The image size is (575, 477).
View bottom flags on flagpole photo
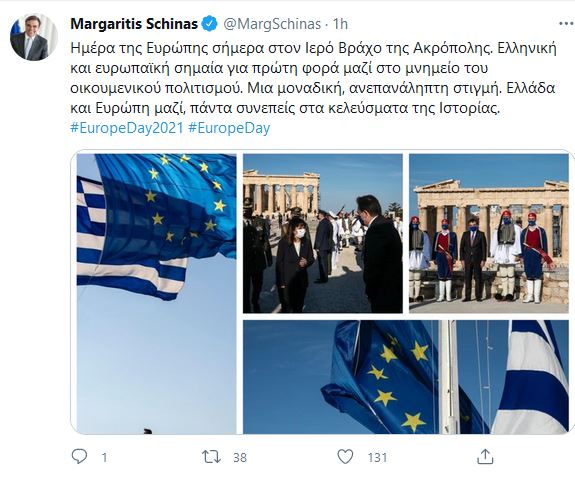406,377
